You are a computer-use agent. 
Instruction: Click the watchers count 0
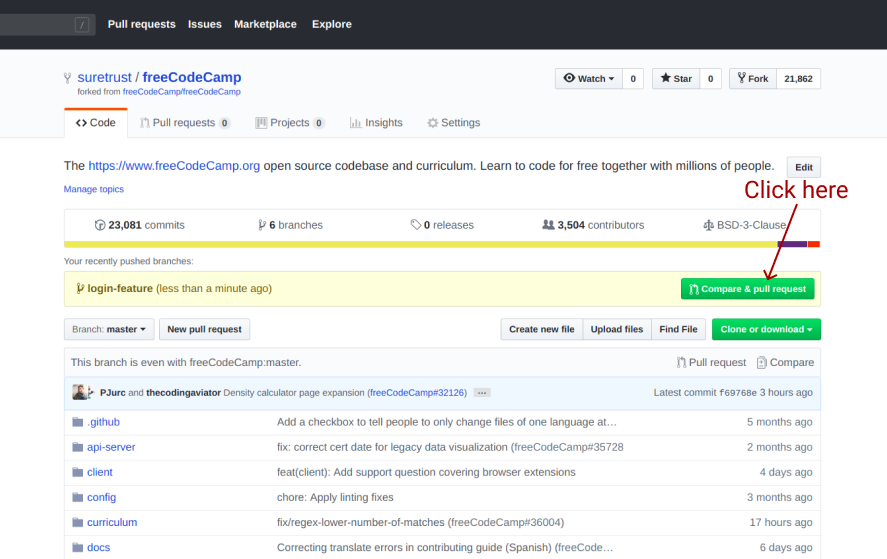pos(633,79)
